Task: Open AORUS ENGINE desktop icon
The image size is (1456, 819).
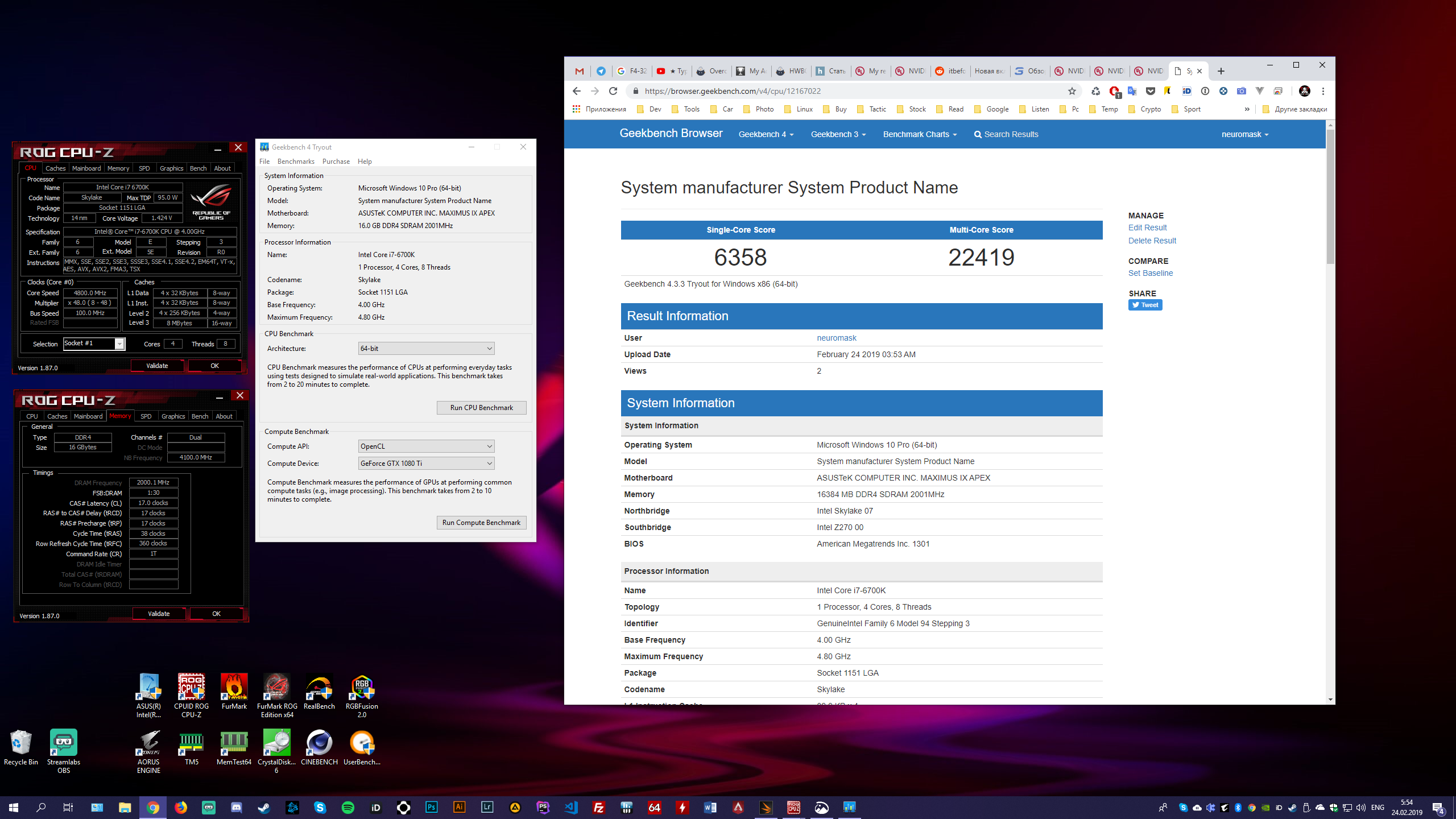Action: click(148, 751)
